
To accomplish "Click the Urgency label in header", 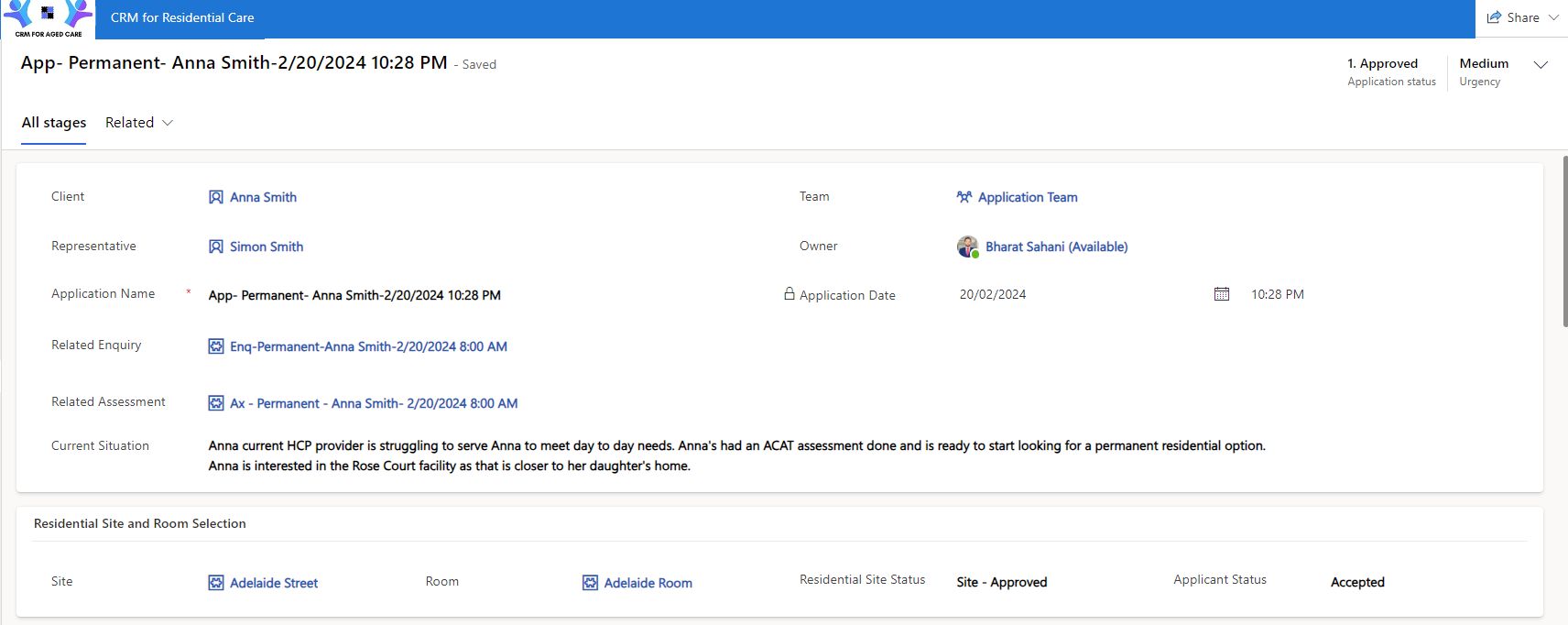I will (x=1480, y=82).
